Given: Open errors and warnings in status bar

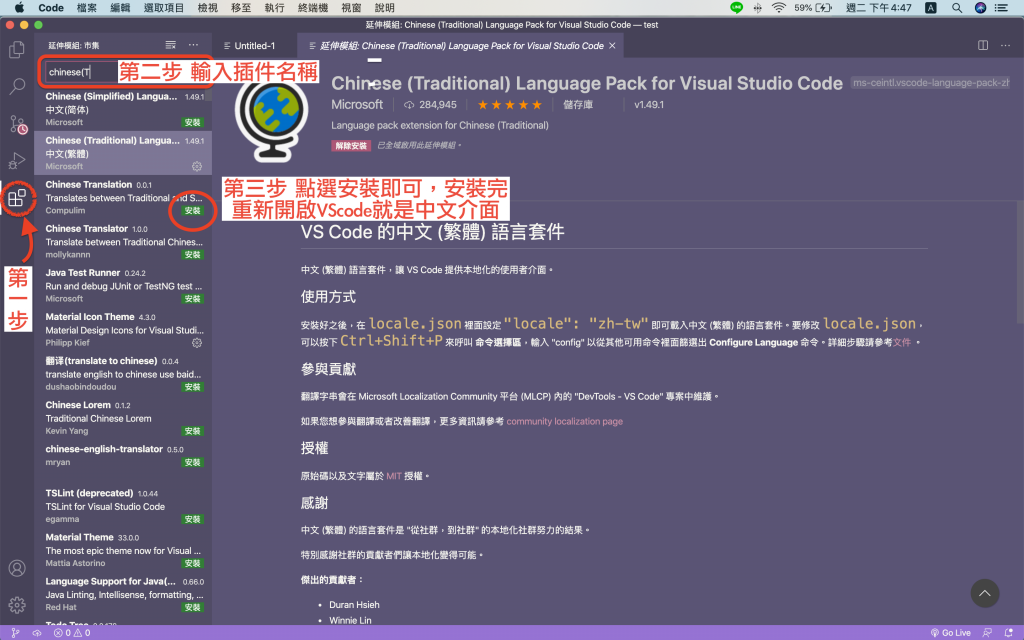Looking at the screenshot, I should click(x=72, y=633).
